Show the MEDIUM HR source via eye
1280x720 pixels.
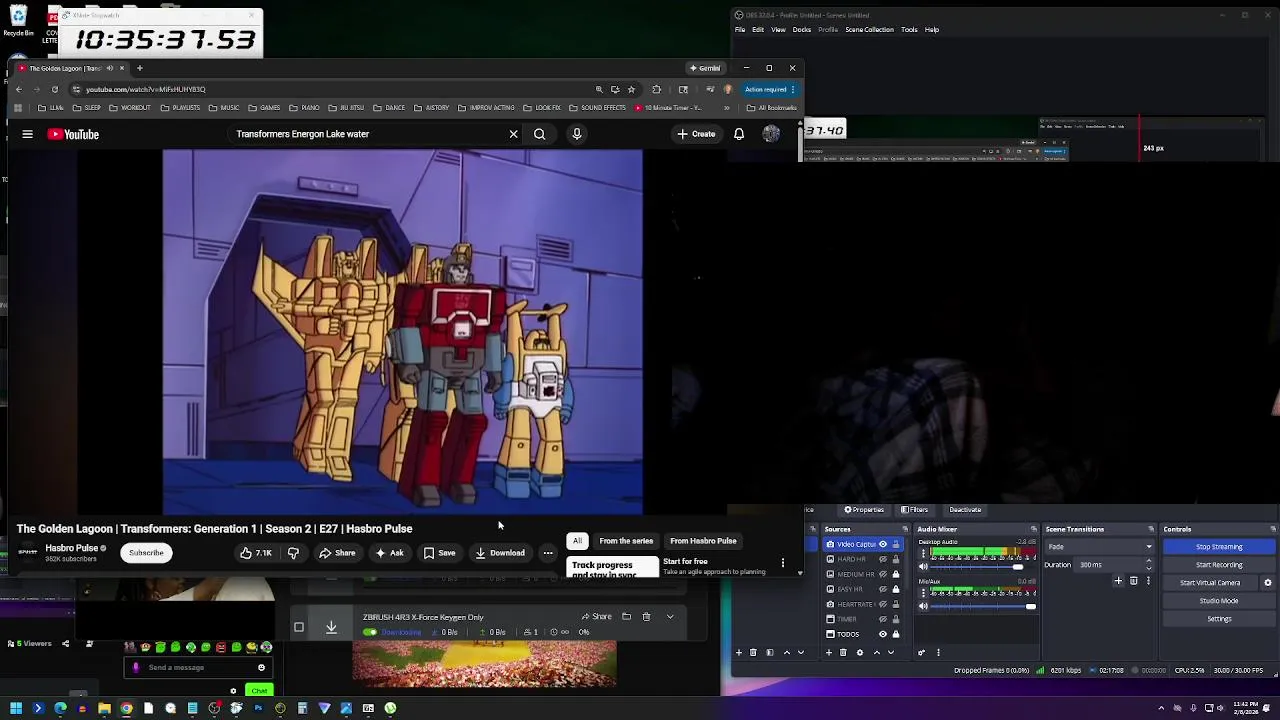(x=883, y=574)
